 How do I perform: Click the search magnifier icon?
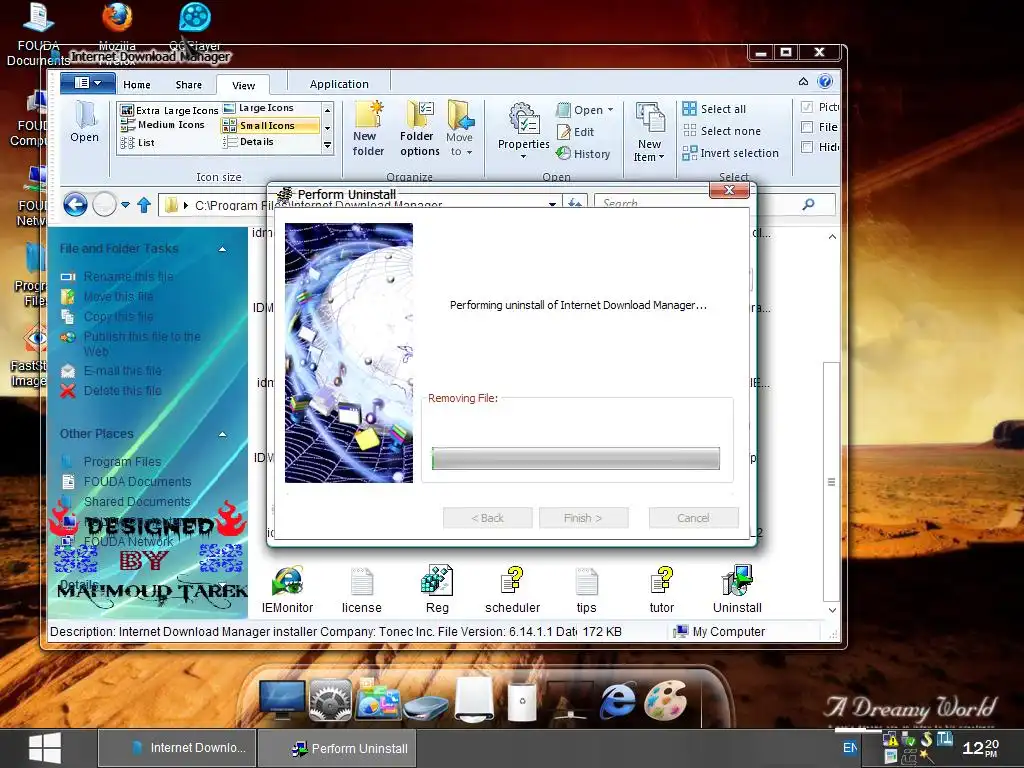point(808,204)
